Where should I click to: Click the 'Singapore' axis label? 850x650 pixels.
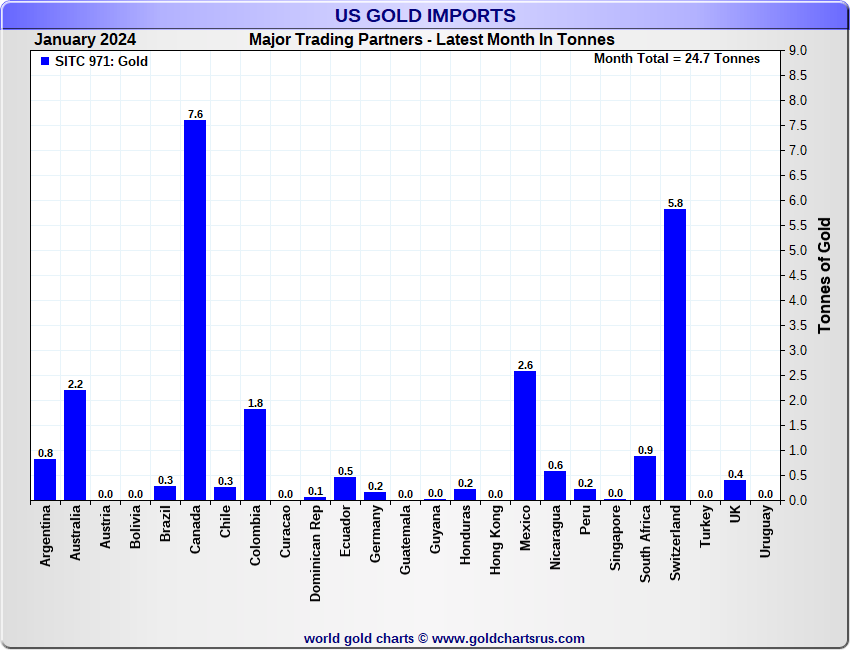(615, 538)
